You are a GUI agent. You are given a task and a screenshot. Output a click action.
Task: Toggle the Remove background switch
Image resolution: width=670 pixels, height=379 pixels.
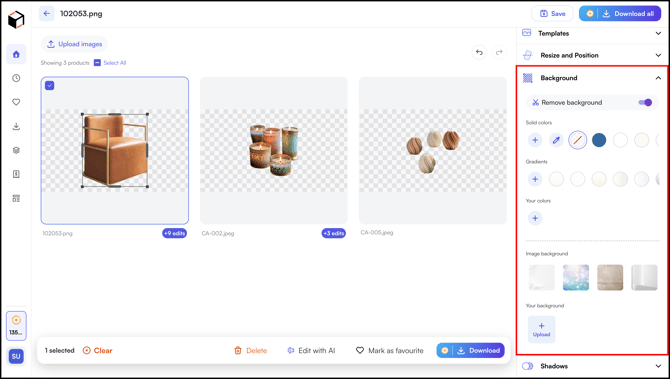[x=645, y=103]
